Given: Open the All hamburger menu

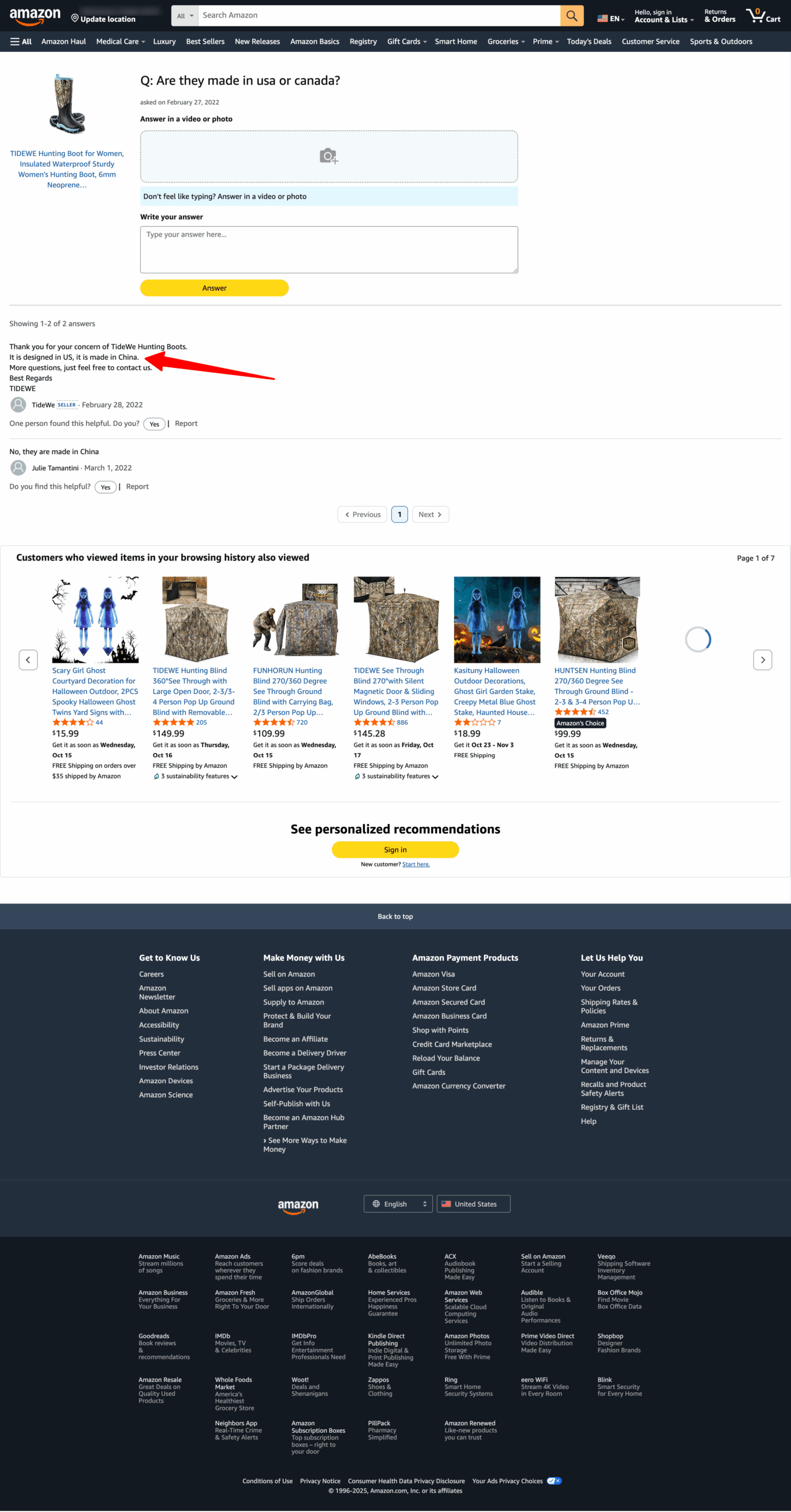Looking at the screenshot, I should pos(21,41).
